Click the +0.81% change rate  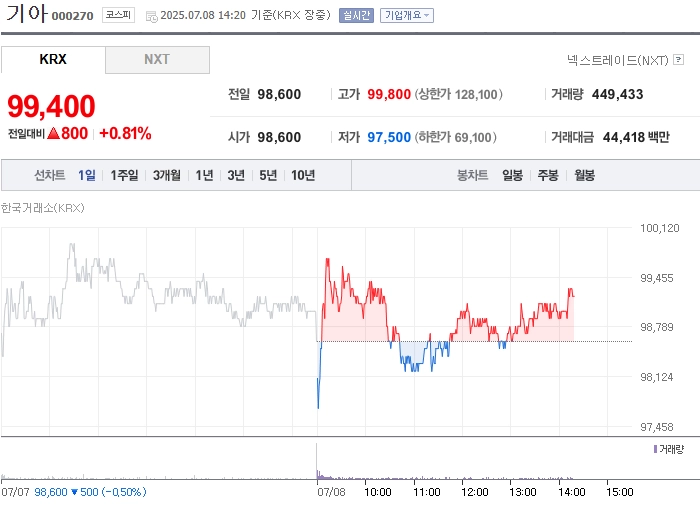click(125, 133)
